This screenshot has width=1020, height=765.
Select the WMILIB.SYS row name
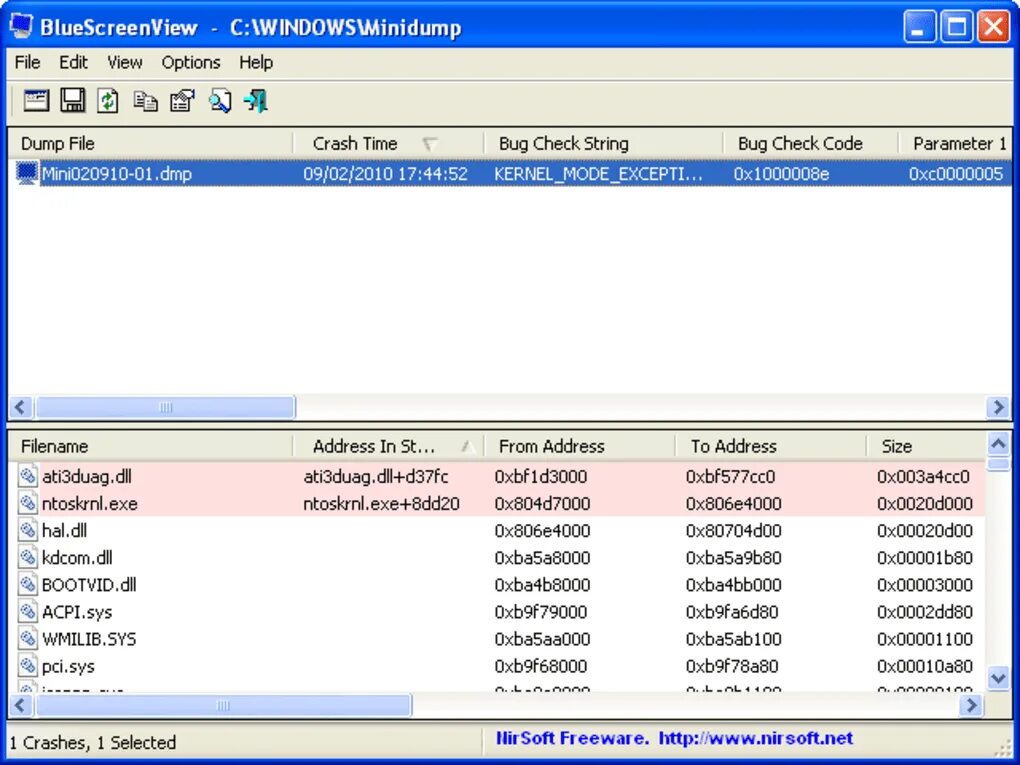point(89,639)
